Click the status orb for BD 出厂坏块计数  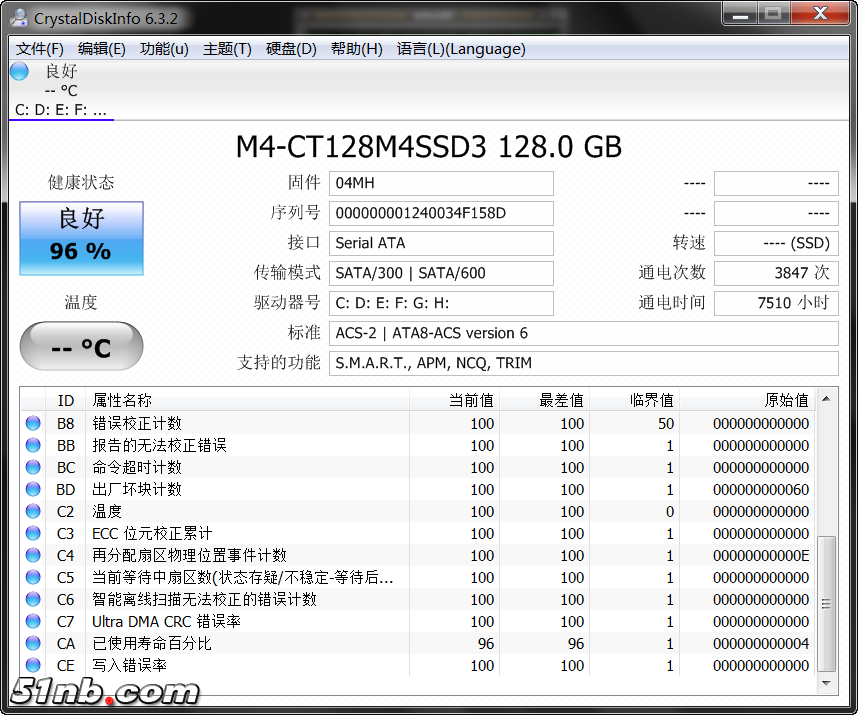[x=33, y=490]
